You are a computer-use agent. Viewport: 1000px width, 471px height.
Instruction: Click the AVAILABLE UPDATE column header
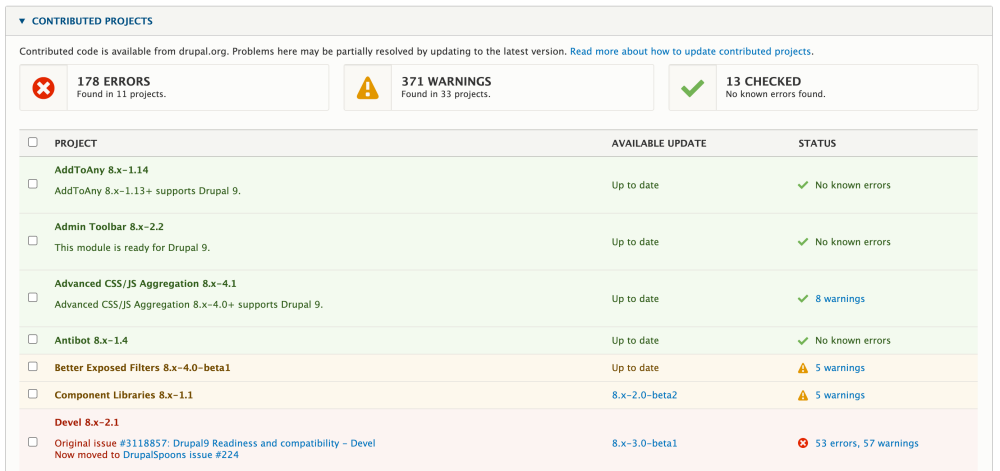click(659, 143)
